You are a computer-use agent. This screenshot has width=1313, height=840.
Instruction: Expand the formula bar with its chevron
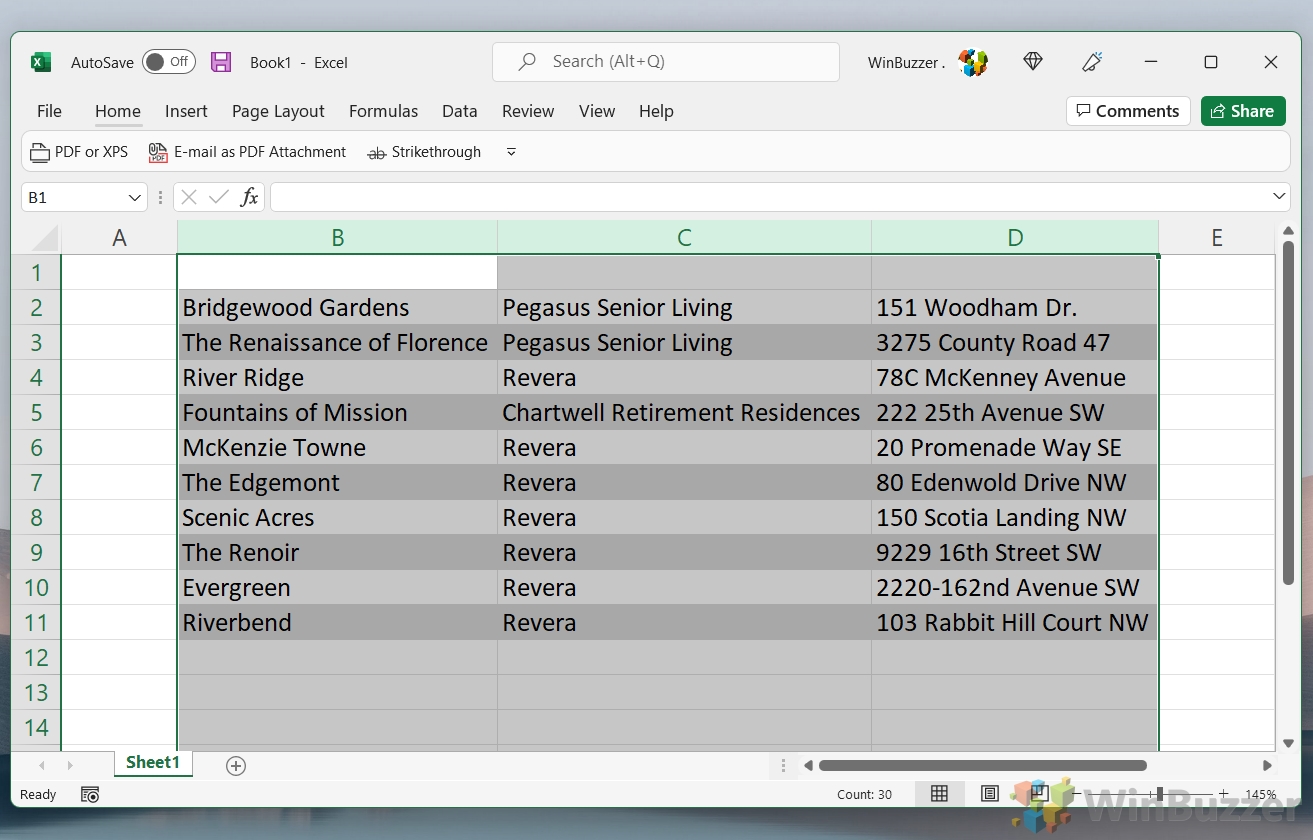1279,197
